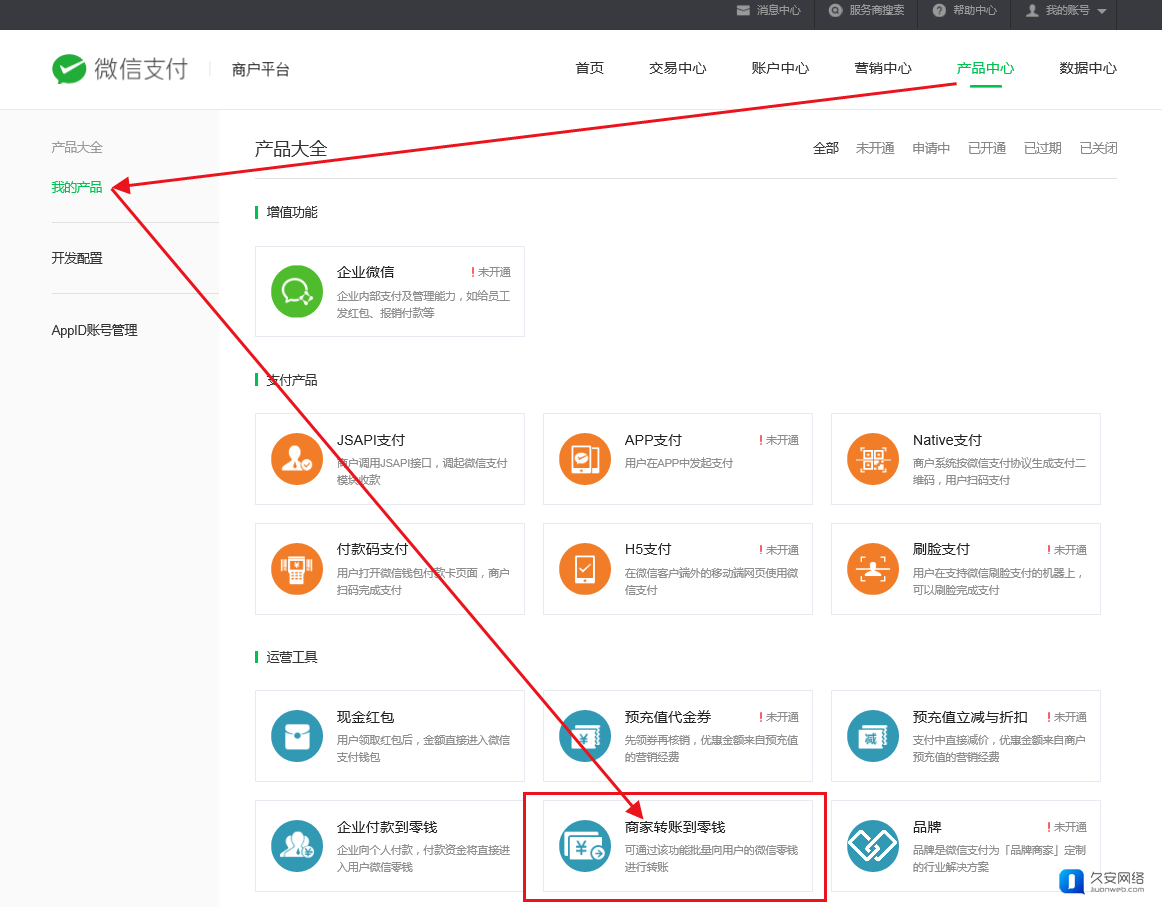Open the JSAPI支付 product title
The height and width of the screenshot is (907, 1162).
371,440
